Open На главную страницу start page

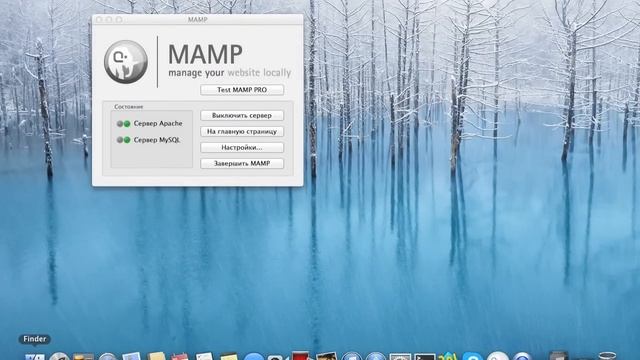(242, 131)
